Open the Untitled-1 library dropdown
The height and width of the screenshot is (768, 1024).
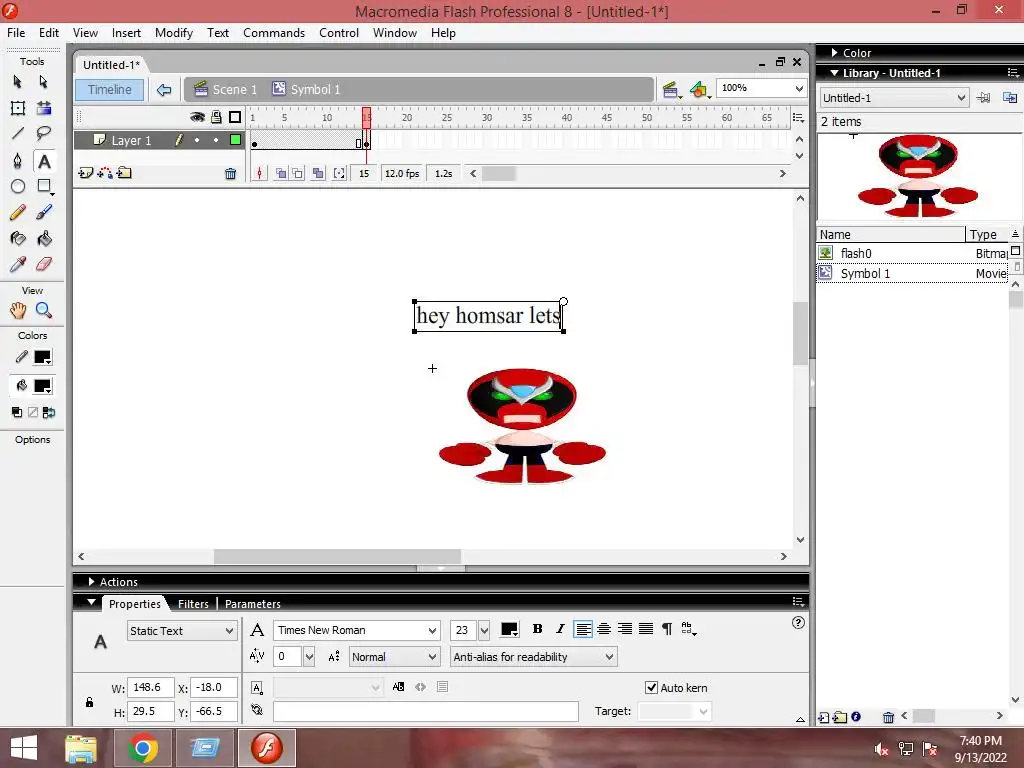(x=894, y=98)
